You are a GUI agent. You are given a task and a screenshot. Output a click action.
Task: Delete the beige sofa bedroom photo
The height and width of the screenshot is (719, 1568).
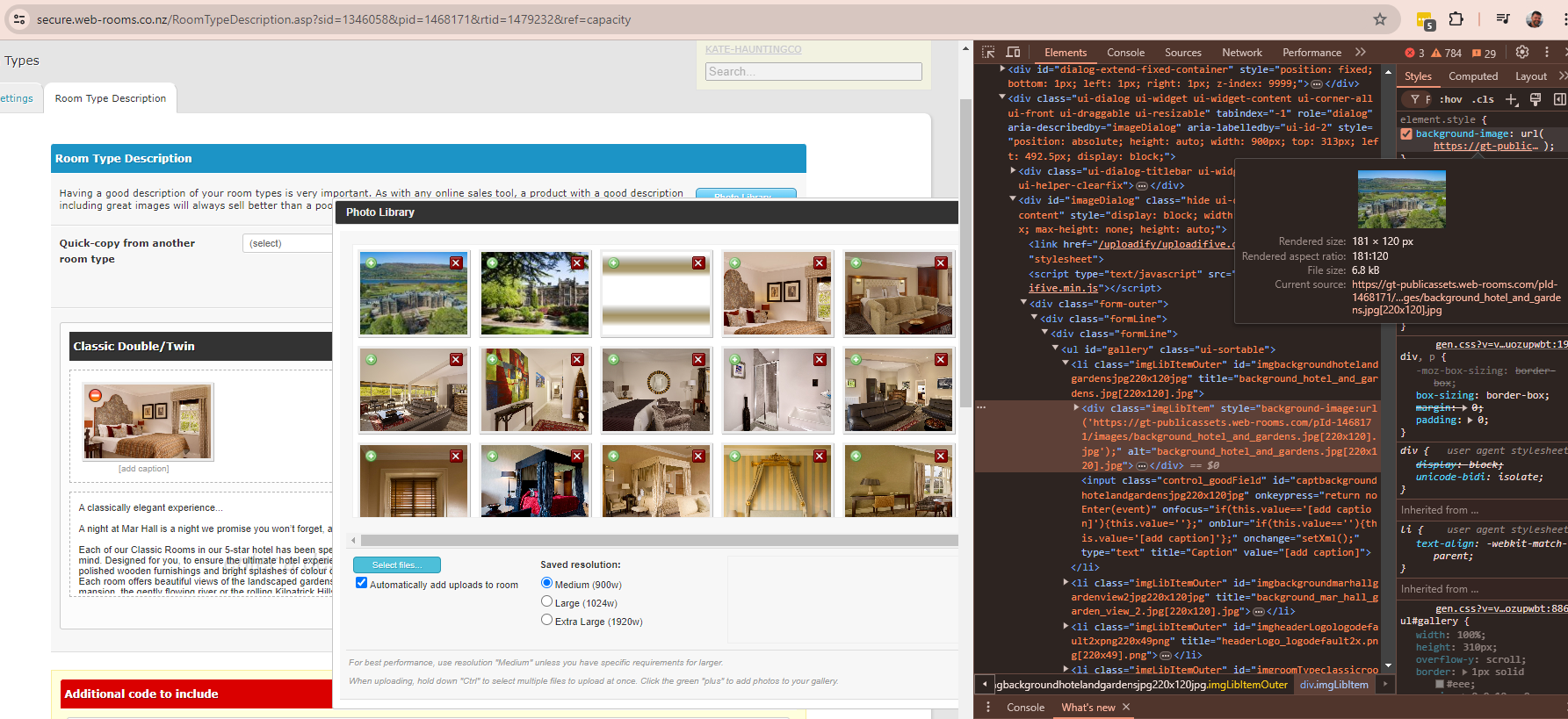pyautogui.click(x=941, y=263)
